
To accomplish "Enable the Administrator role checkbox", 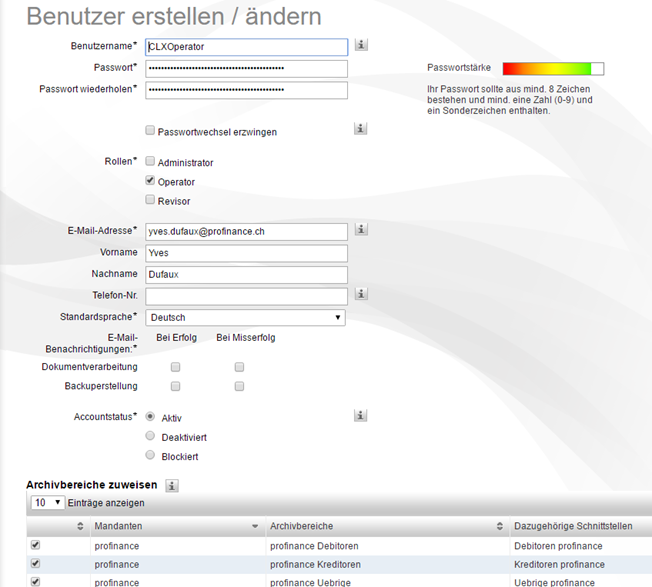I will pos(150,161).
